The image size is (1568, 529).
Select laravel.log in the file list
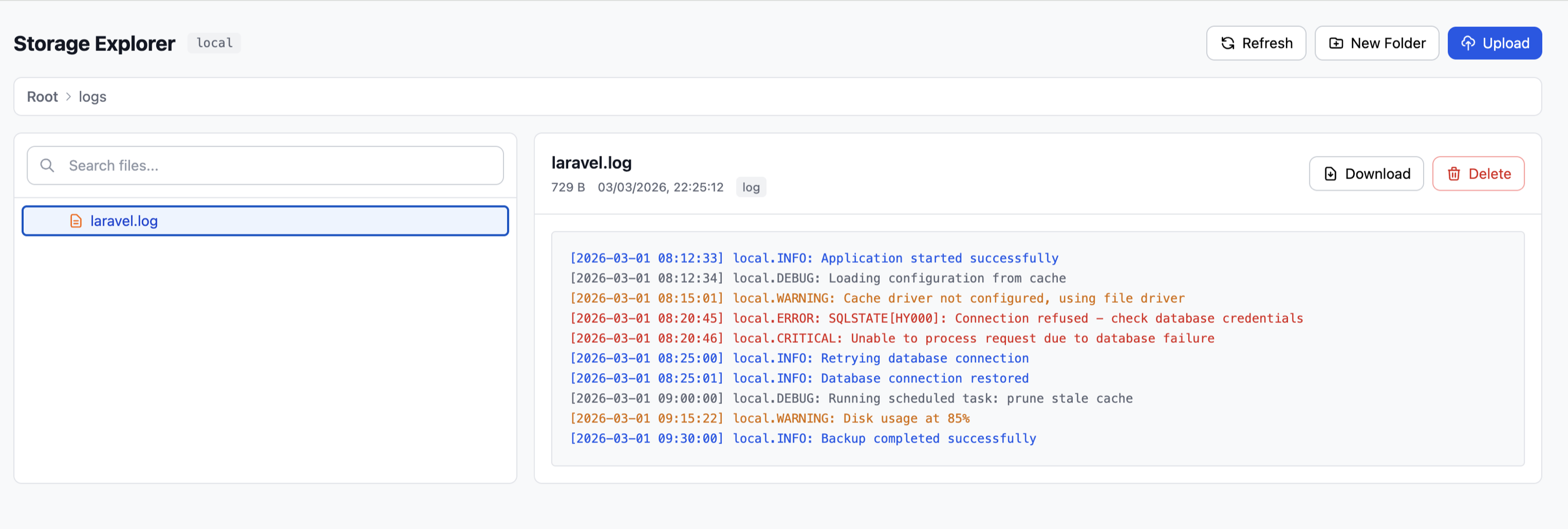click(265, 221)
